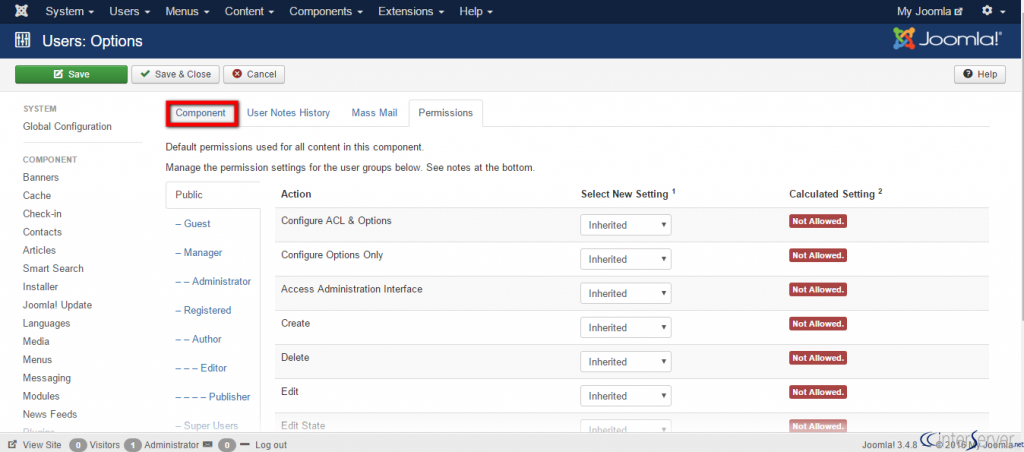Open the Components menu
Viewport: 1024px width, 452px height.
325,11
